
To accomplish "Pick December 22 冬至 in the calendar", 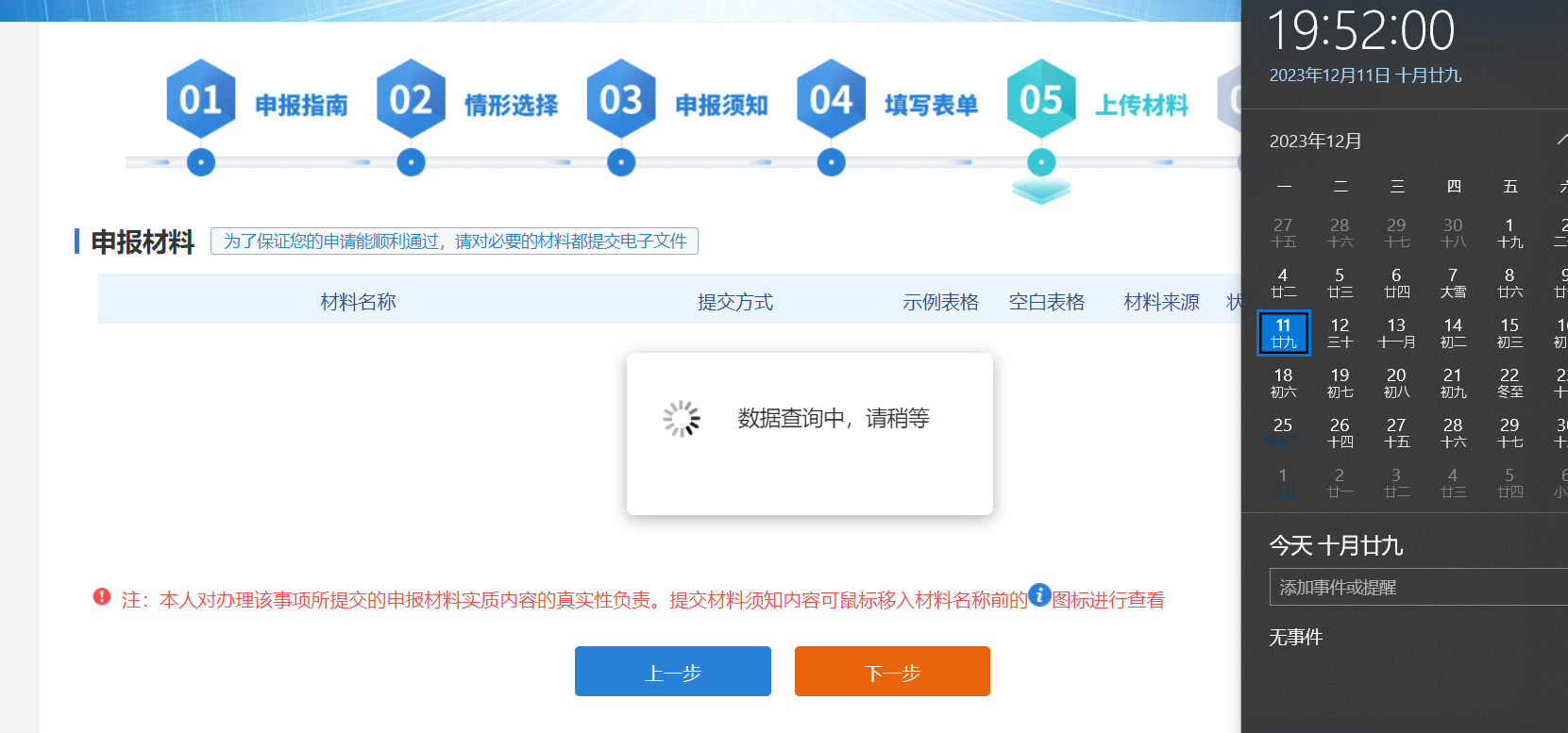I will click(1509, 382).
